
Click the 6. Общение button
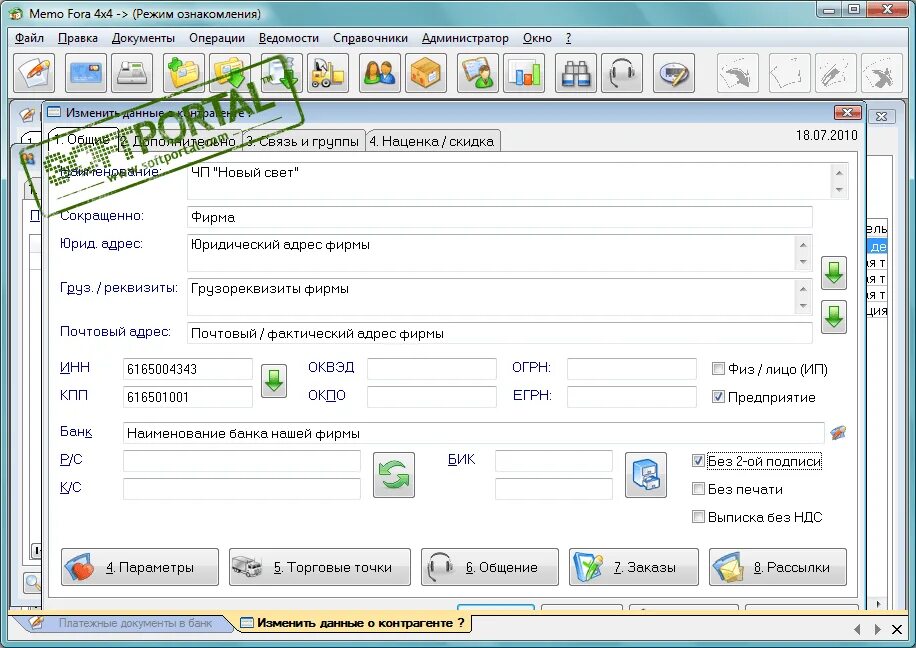490,567
